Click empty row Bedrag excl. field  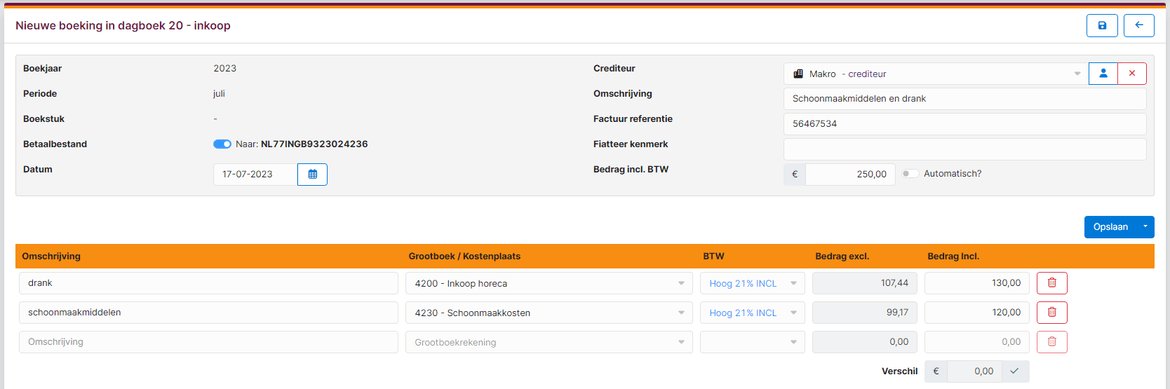(x=864, y=342)
